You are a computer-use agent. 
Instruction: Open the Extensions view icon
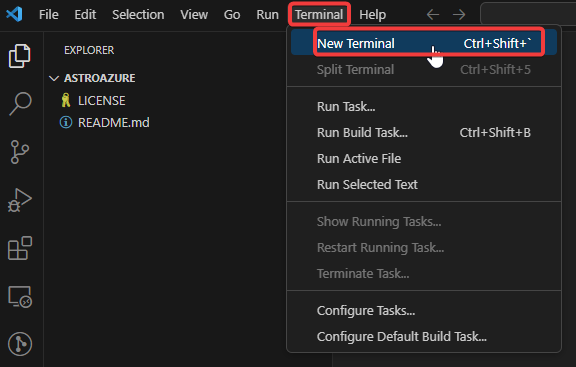coord(20,248)
